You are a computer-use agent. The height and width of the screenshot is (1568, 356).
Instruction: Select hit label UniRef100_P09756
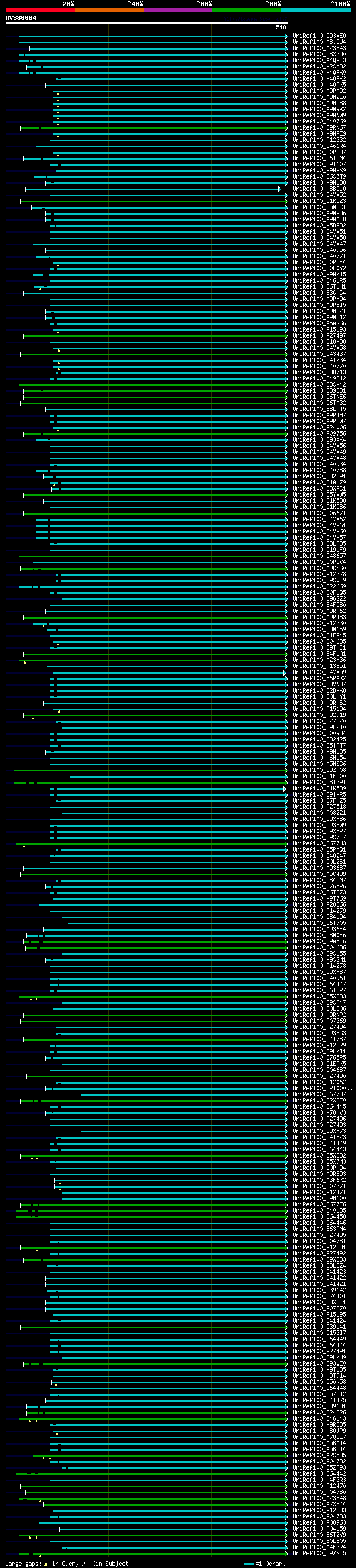tap(319, 433)
